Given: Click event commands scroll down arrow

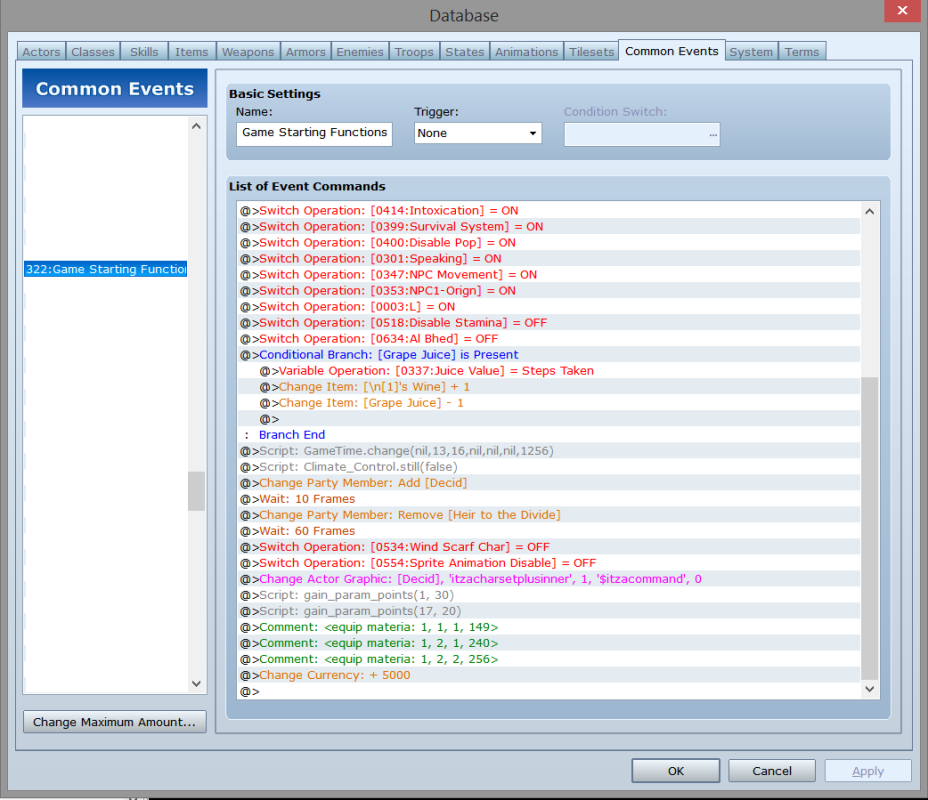Looking at the screenshot, I should point(869,689).
